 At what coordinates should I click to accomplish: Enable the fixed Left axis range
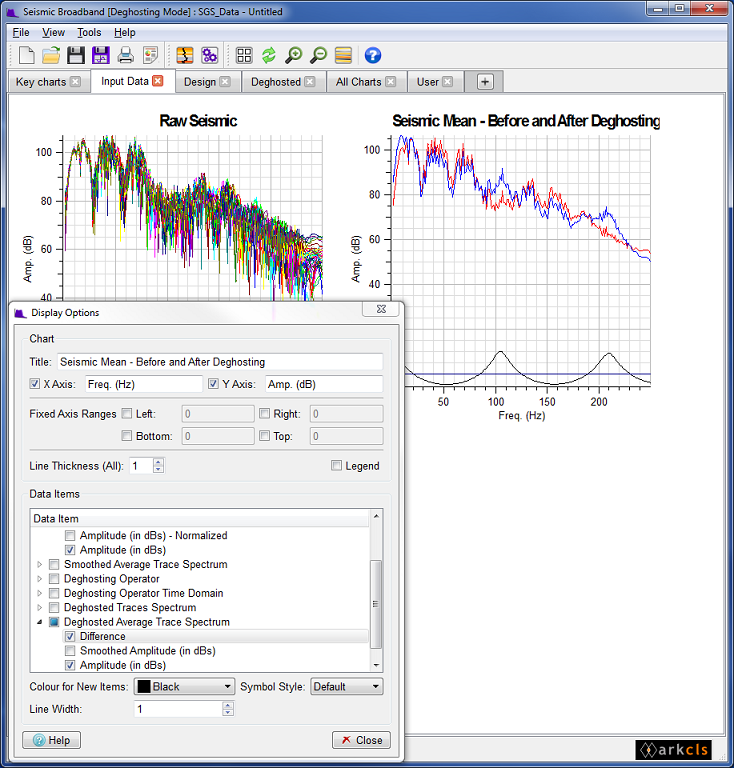127,414
